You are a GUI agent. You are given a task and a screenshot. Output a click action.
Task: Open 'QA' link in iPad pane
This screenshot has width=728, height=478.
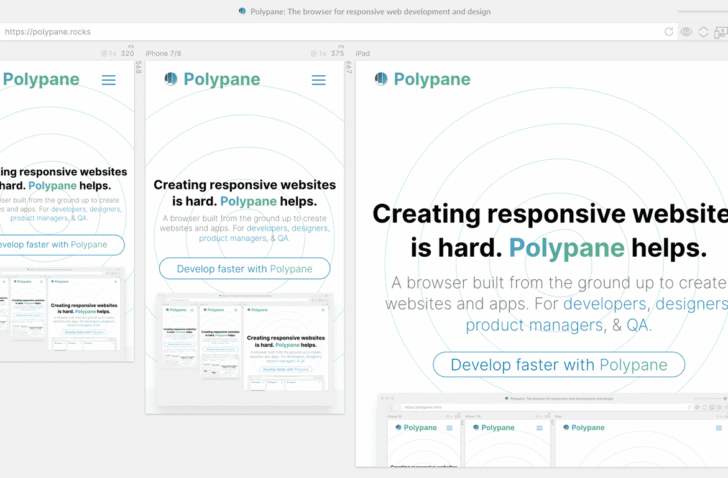coord(637,325)
